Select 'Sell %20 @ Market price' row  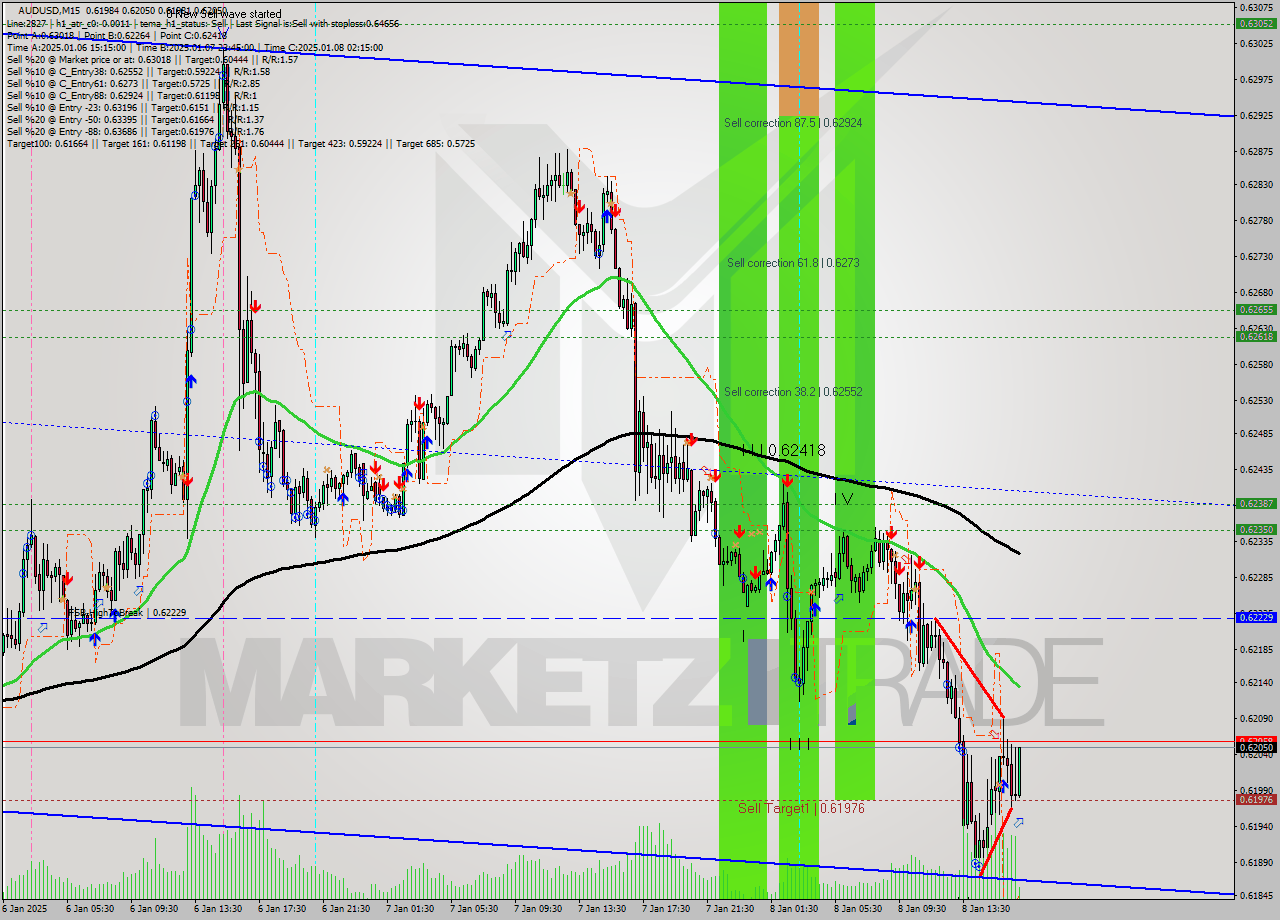[152, 59]
